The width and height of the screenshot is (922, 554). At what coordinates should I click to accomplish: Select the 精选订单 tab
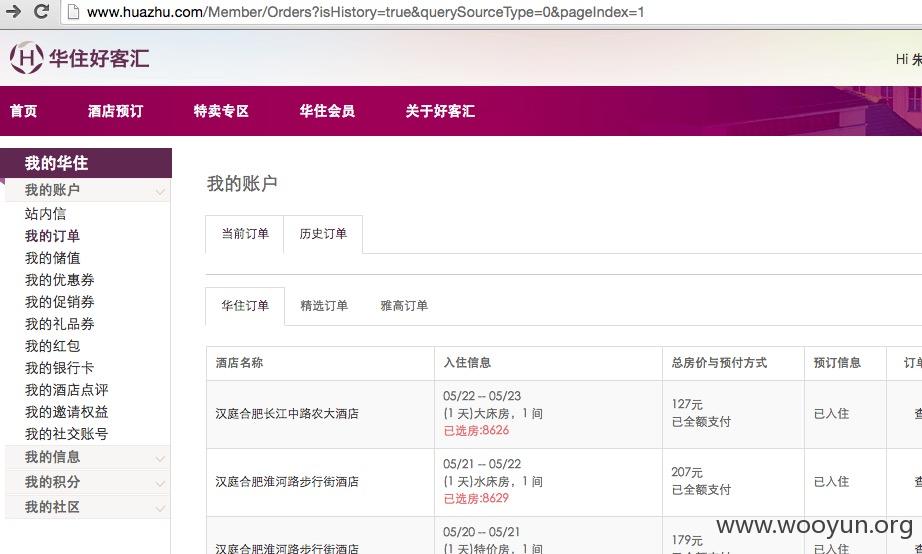324,306
